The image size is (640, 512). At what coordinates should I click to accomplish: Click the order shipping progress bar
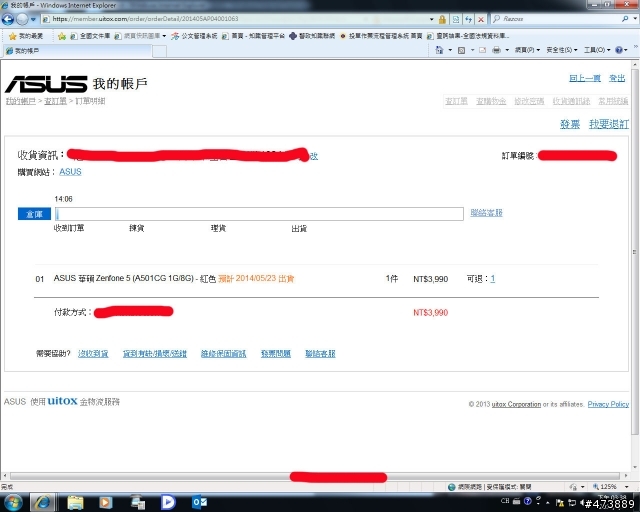pos(259,214)
